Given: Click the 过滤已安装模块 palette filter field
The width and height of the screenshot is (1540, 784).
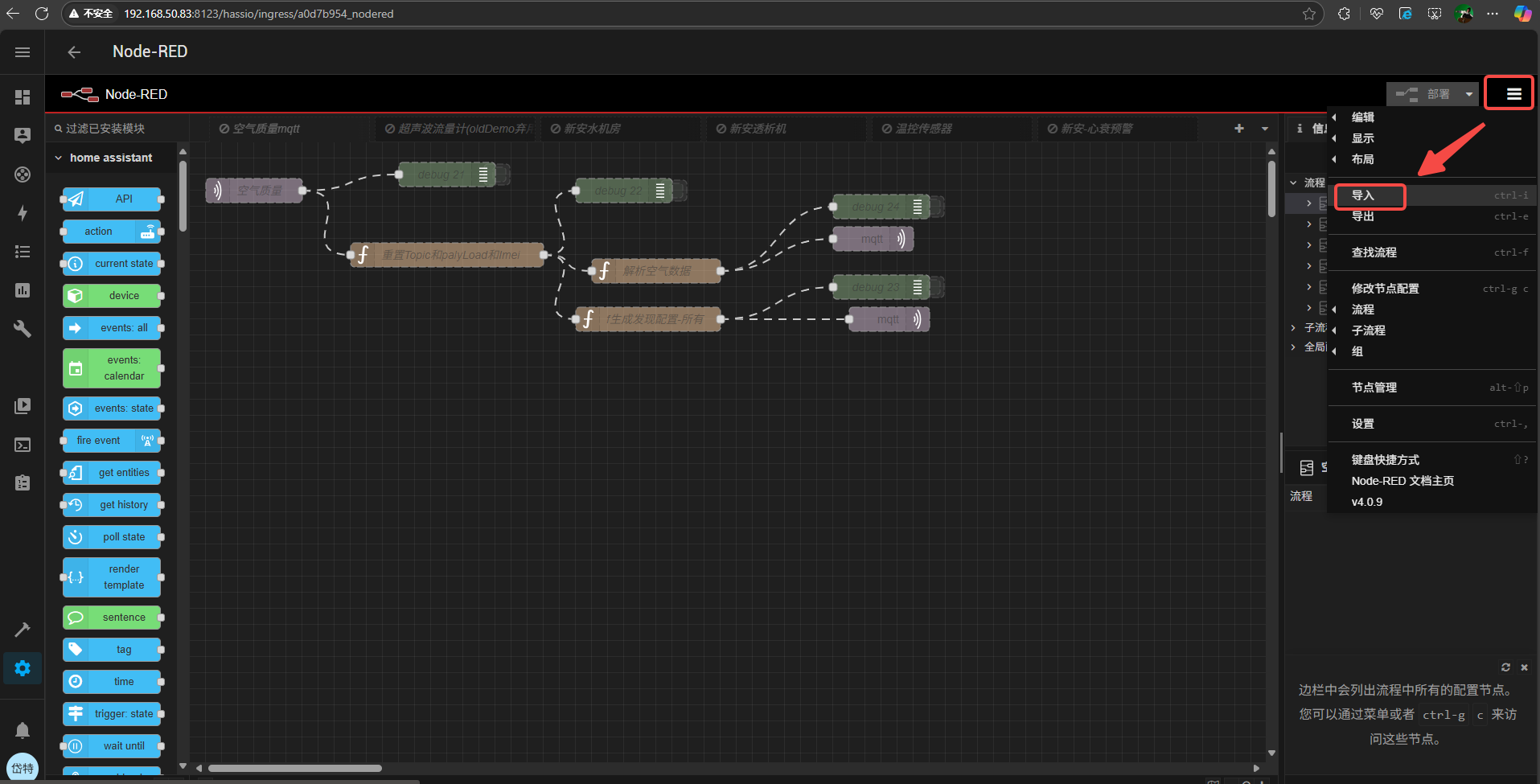Looking at the screenshot, I should point(117,129).
